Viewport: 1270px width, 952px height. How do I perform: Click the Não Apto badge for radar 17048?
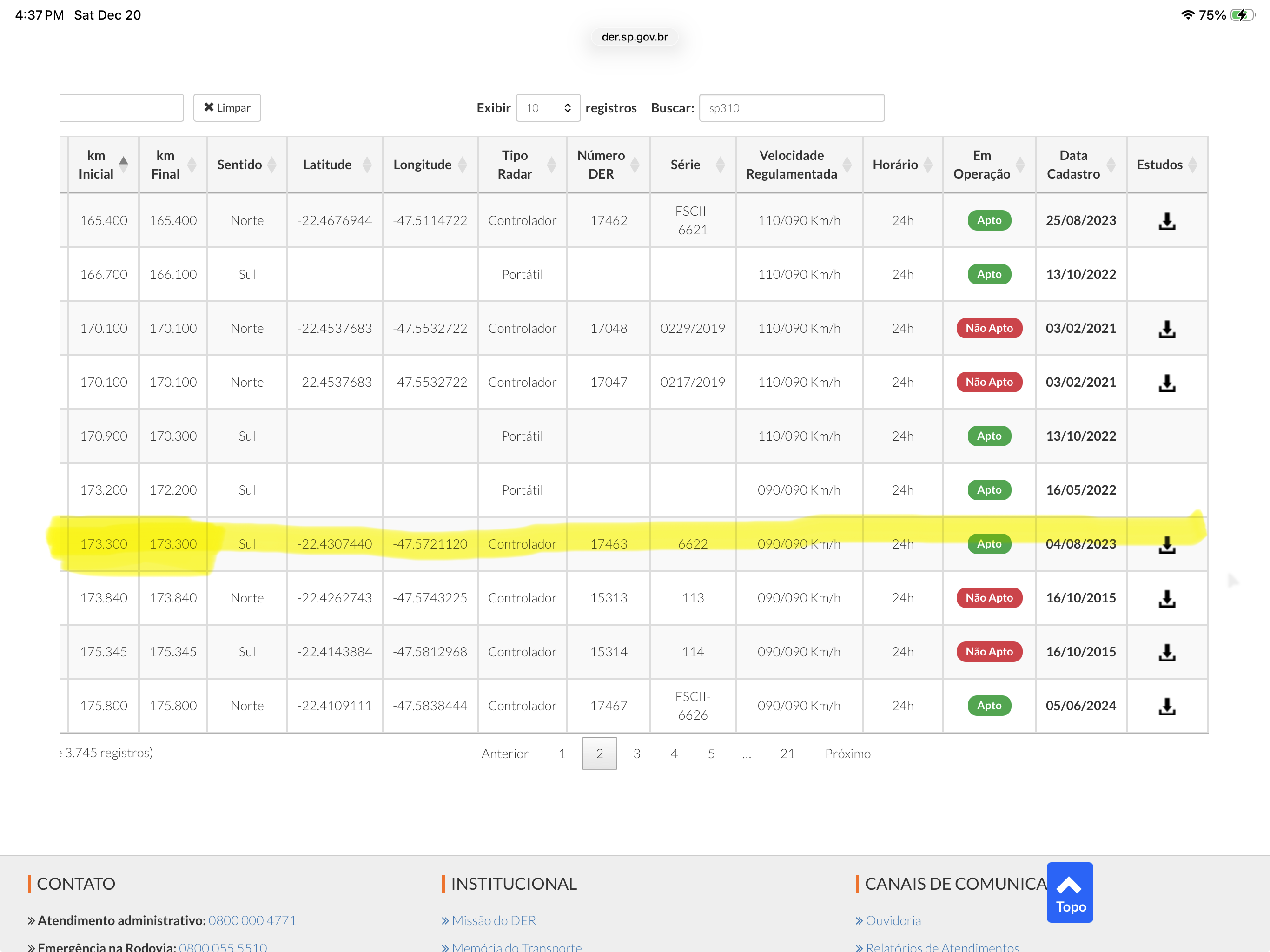pyautogui.click(x=989, y=329)
